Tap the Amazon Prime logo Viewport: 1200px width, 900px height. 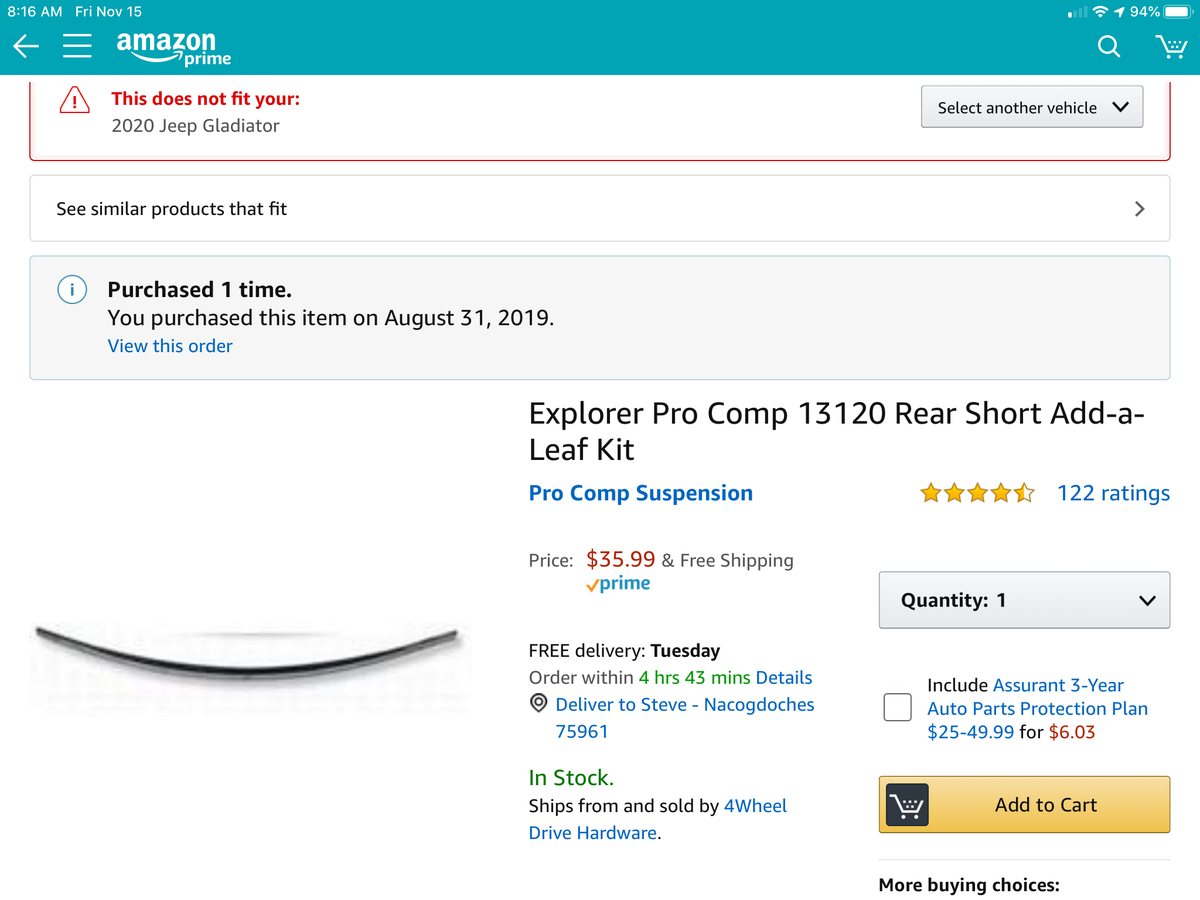pos(173,48)
